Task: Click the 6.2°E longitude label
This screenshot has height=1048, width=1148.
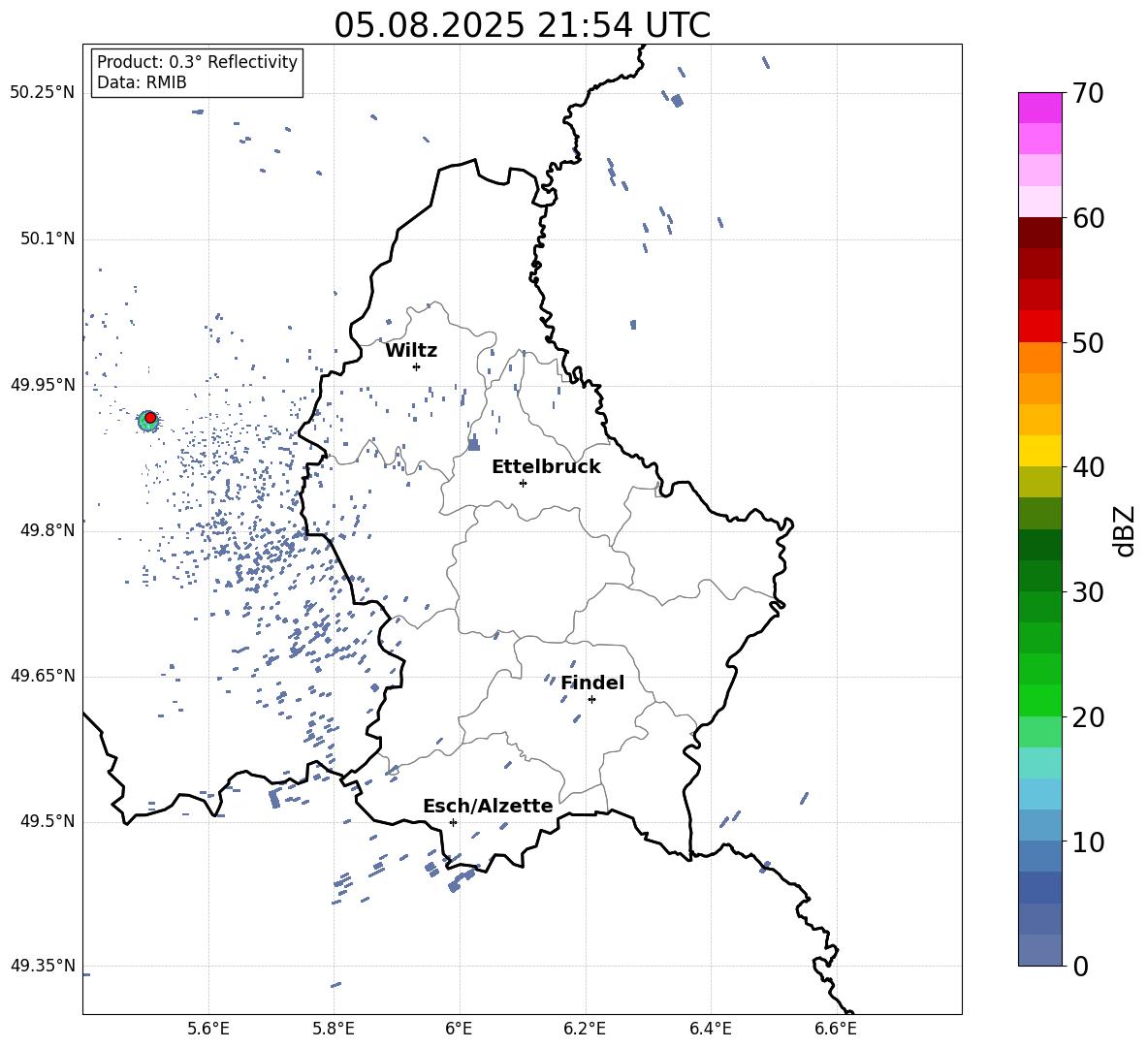Action: click(x=585, y=1029)
